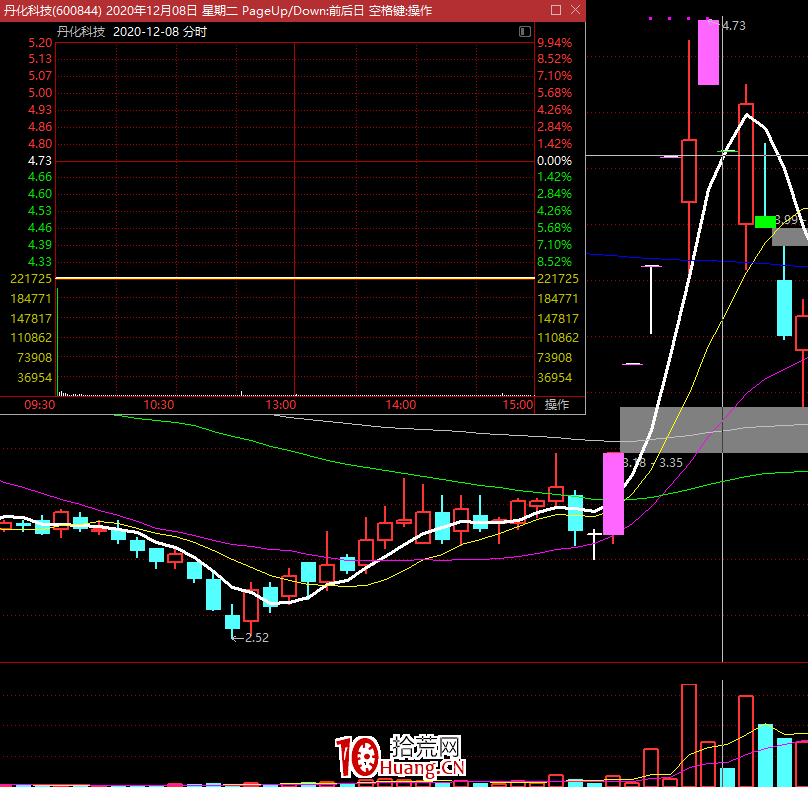Click the 4.33 lowest price axis label
This screenshot has width=808, height=787.
pos(40,262)
